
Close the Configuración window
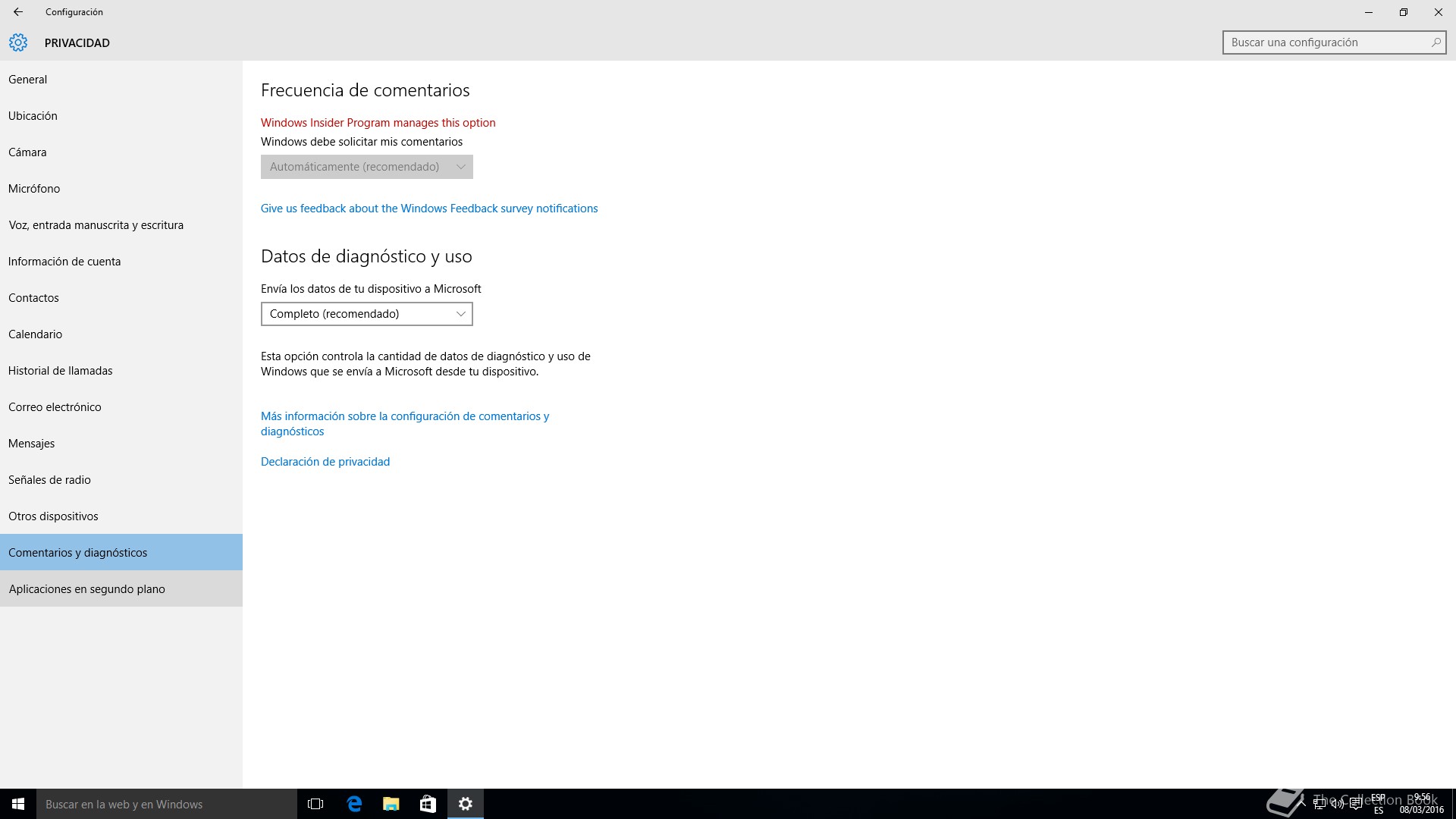(x=1439, y=12)
